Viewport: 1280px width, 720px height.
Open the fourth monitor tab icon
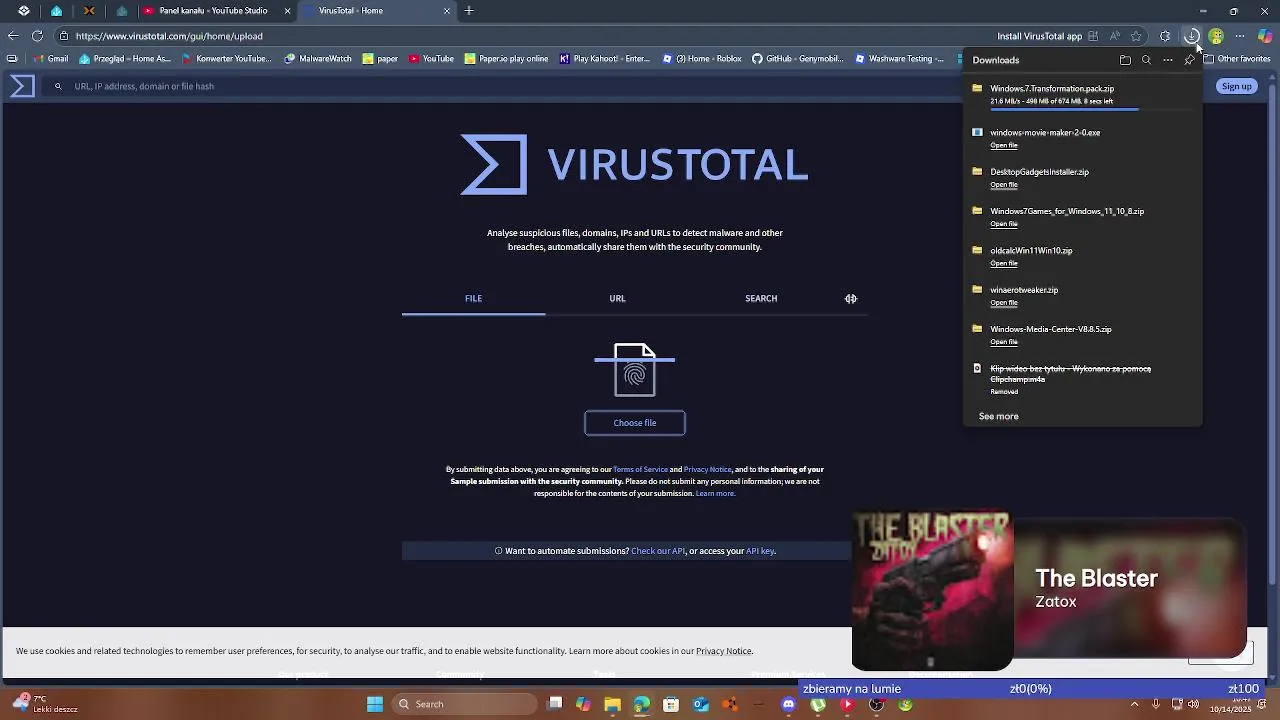[x=122, y=11]
